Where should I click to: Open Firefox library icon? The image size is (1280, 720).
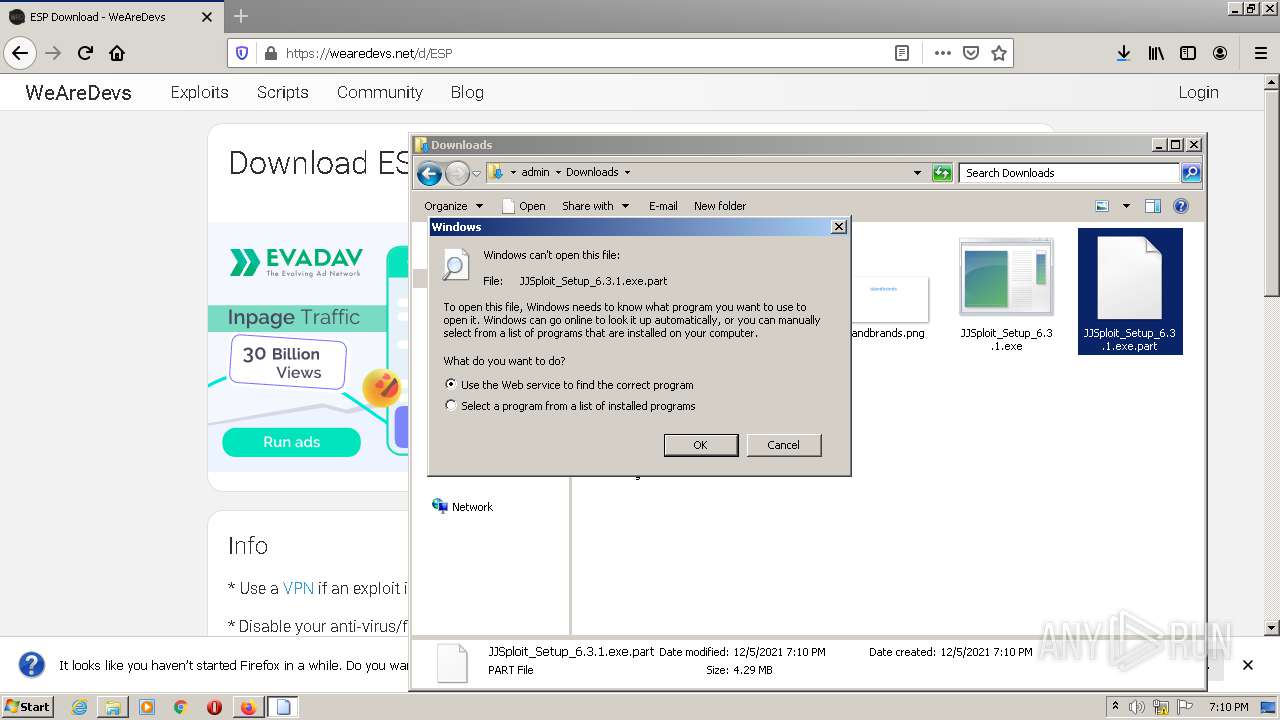click(x=1156, y=53)
